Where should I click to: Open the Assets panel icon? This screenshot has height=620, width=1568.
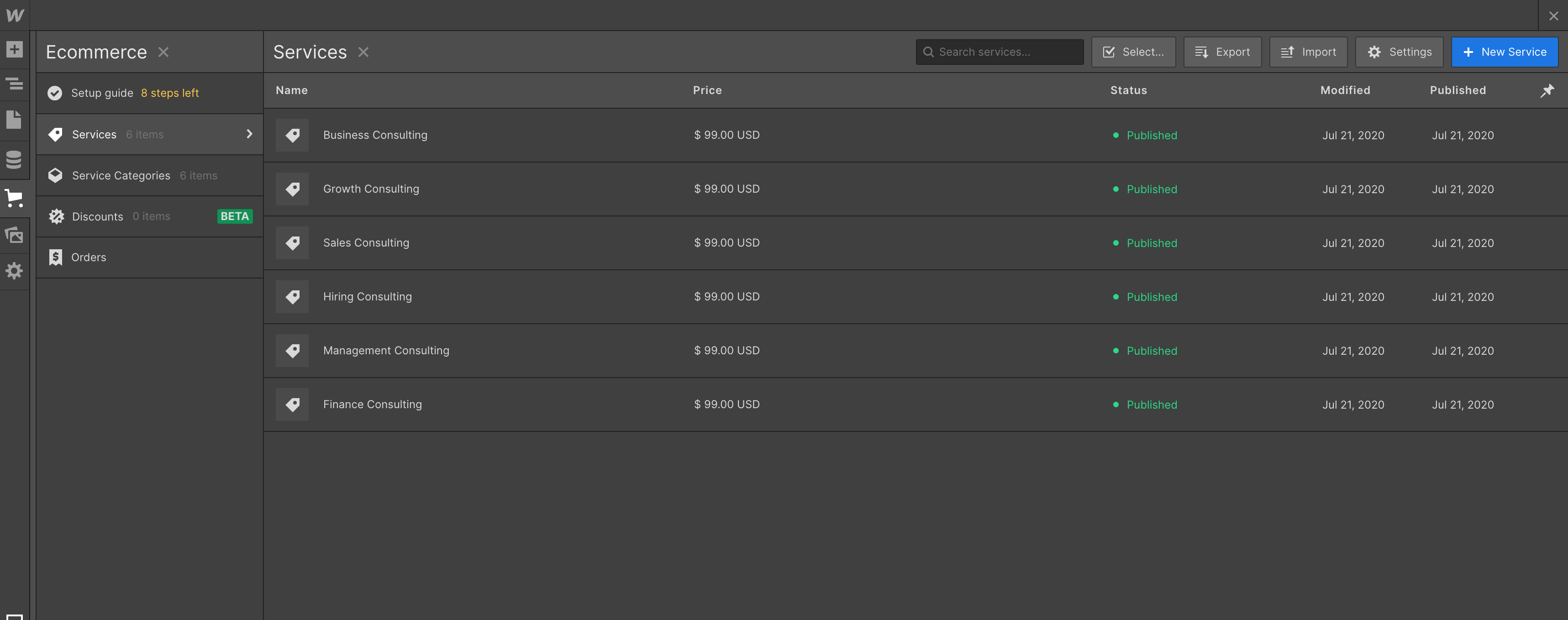[x=15, y=235]
